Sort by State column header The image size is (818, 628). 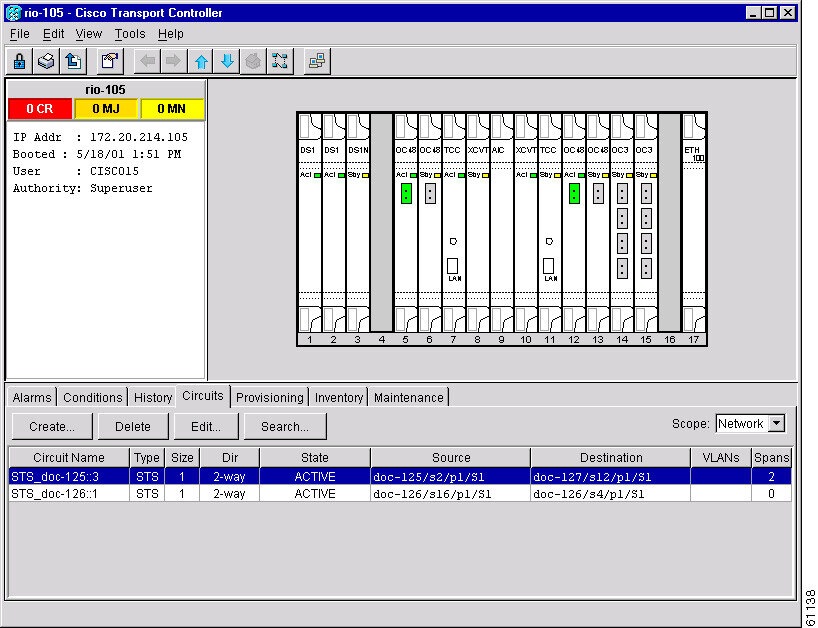coord(315,457)
